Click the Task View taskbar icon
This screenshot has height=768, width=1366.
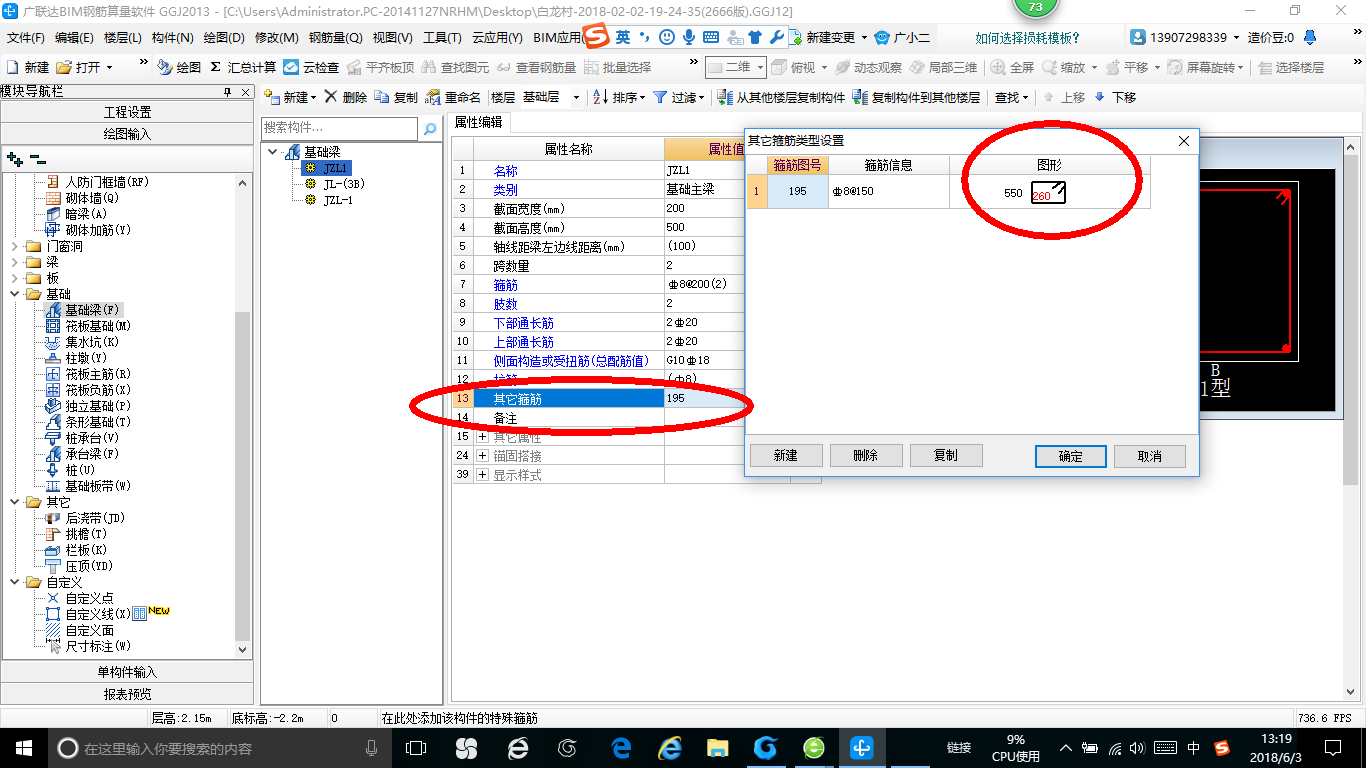tap(416, 748)
